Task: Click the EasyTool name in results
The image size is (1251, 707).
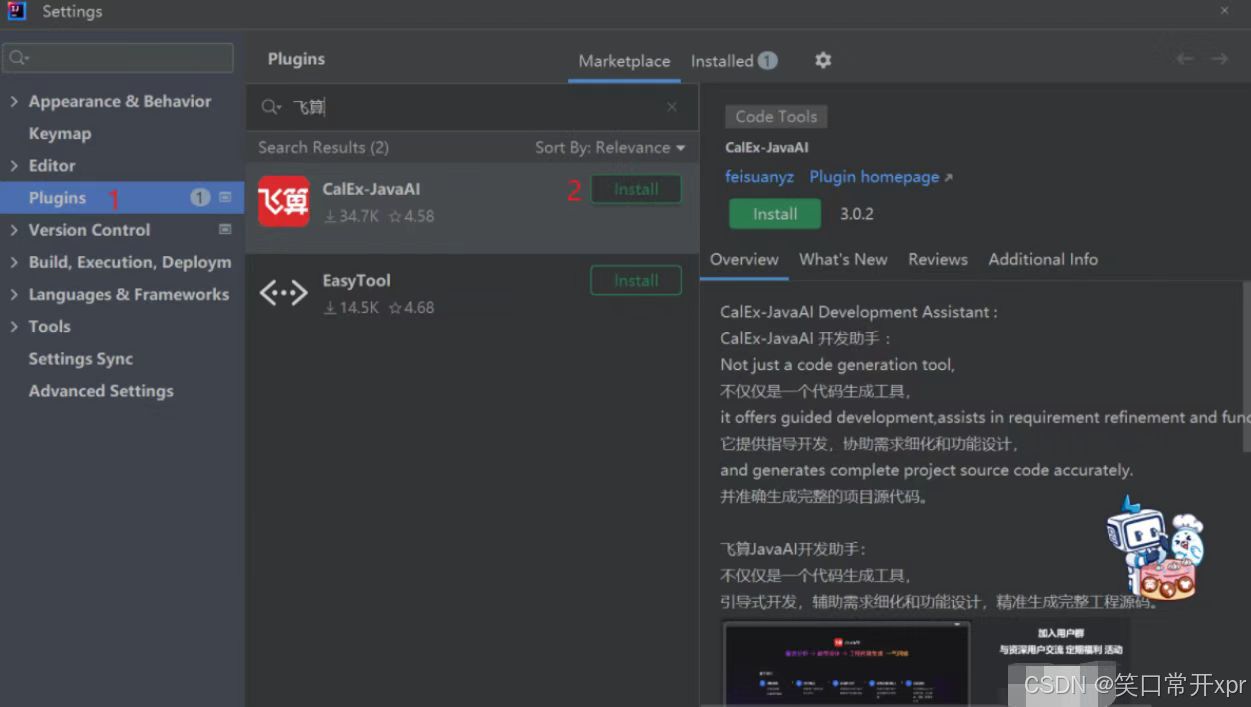Action: tap(356, 281)
